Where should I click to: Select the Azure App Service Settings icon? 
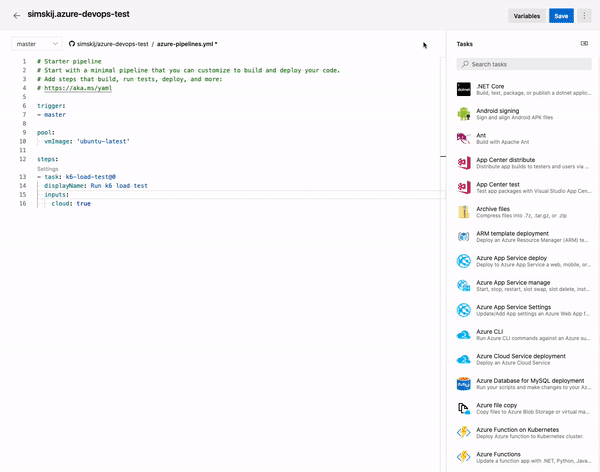(464, 310)
